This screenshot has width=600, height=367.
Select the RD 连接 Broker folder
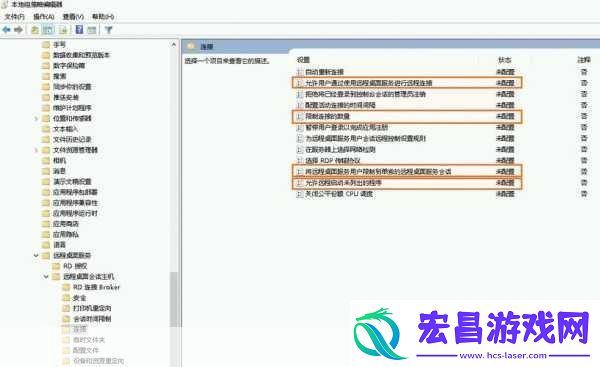tap(96, 287)
